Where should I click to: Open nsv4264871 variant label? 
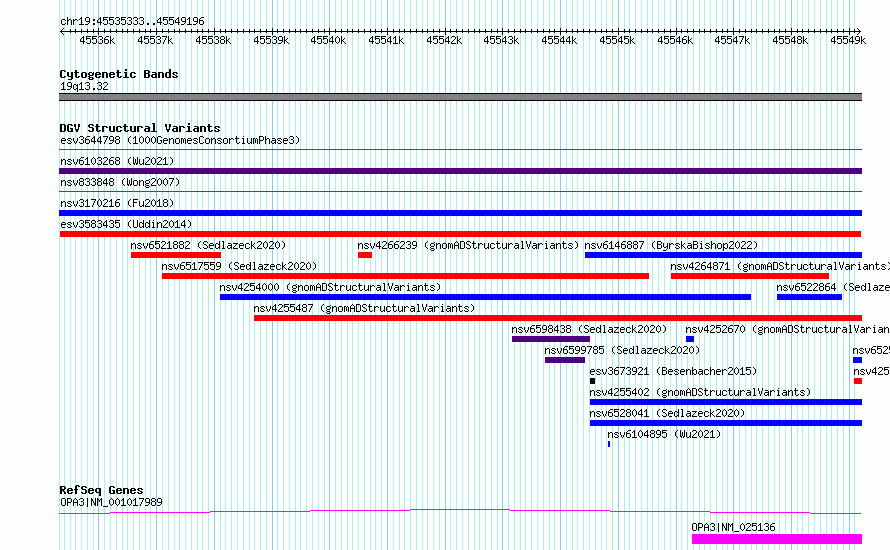point(780,266)
